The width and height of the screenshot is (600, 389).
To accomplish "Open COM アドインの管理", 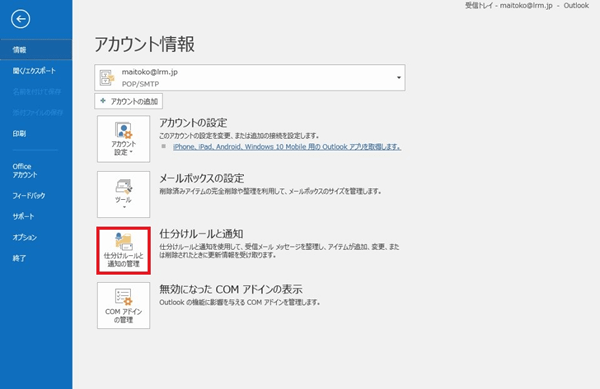I will click(x=124, y=306).
